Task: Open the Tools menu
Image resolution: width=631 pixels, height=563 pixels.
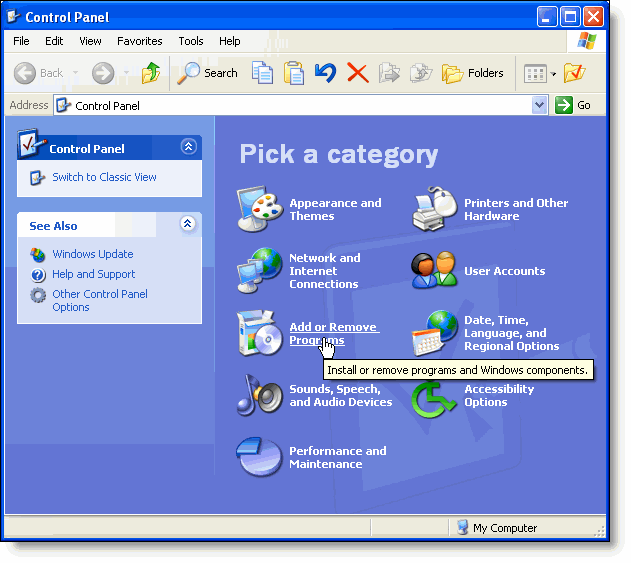Action: click(x=191, y=41)
